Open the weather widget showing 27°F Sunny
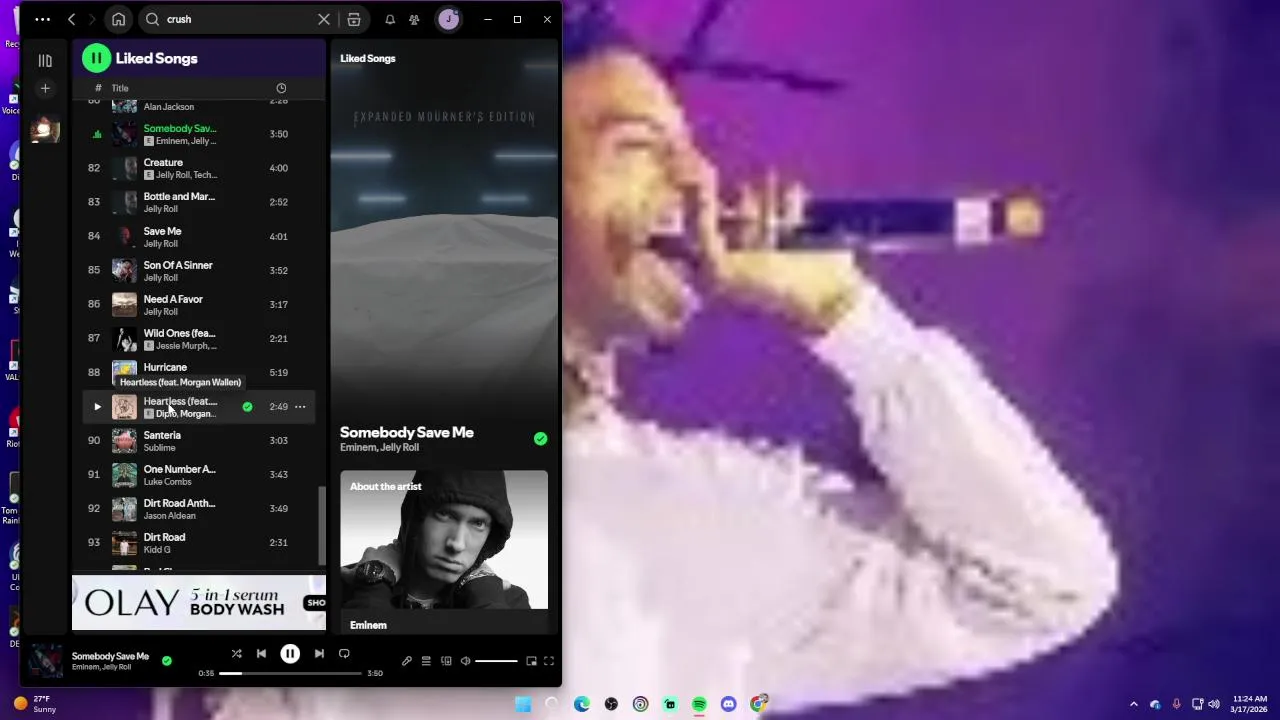The image size is (1280, 720). (x=33, y=704)
